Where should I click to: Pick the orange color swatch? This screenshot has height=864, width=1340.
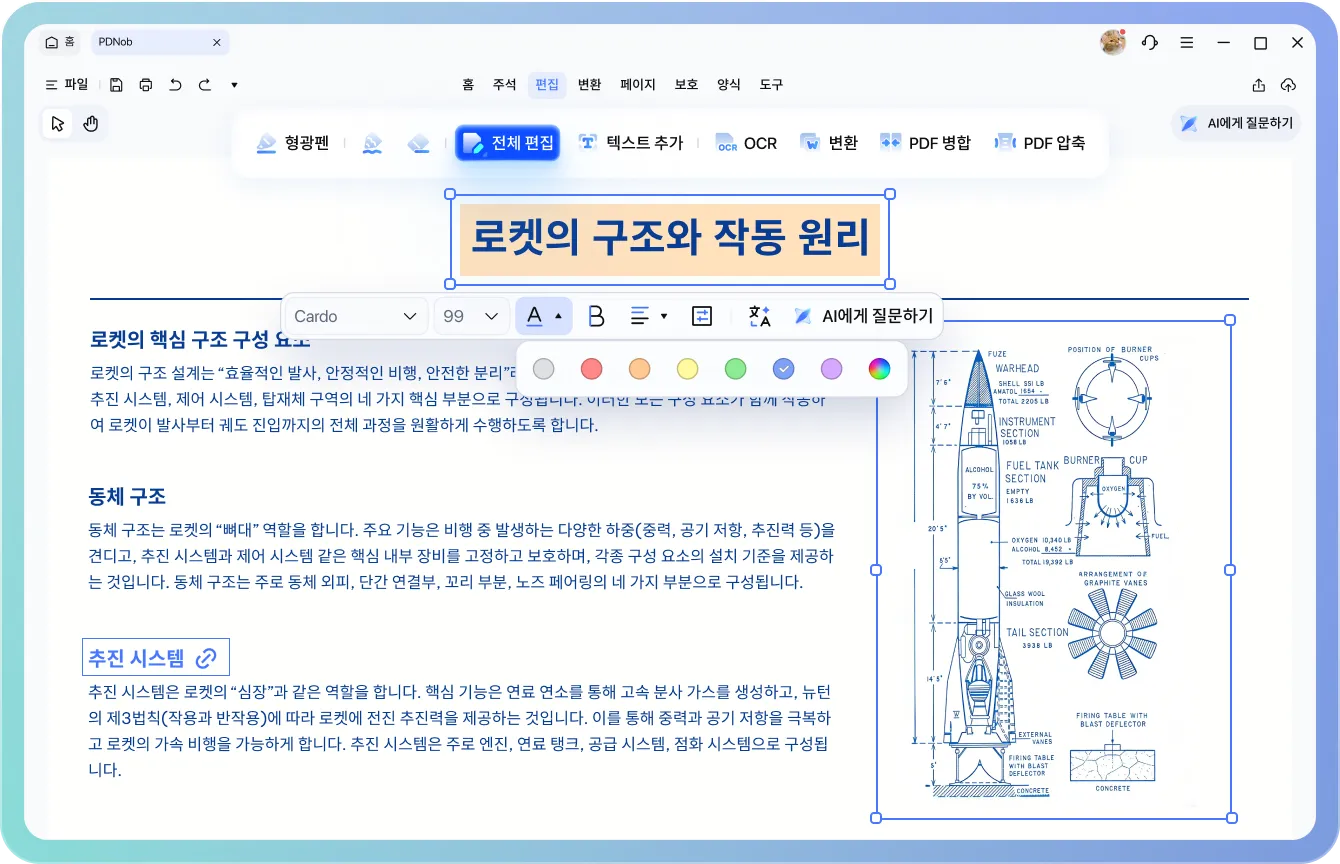tap(639, 369)
